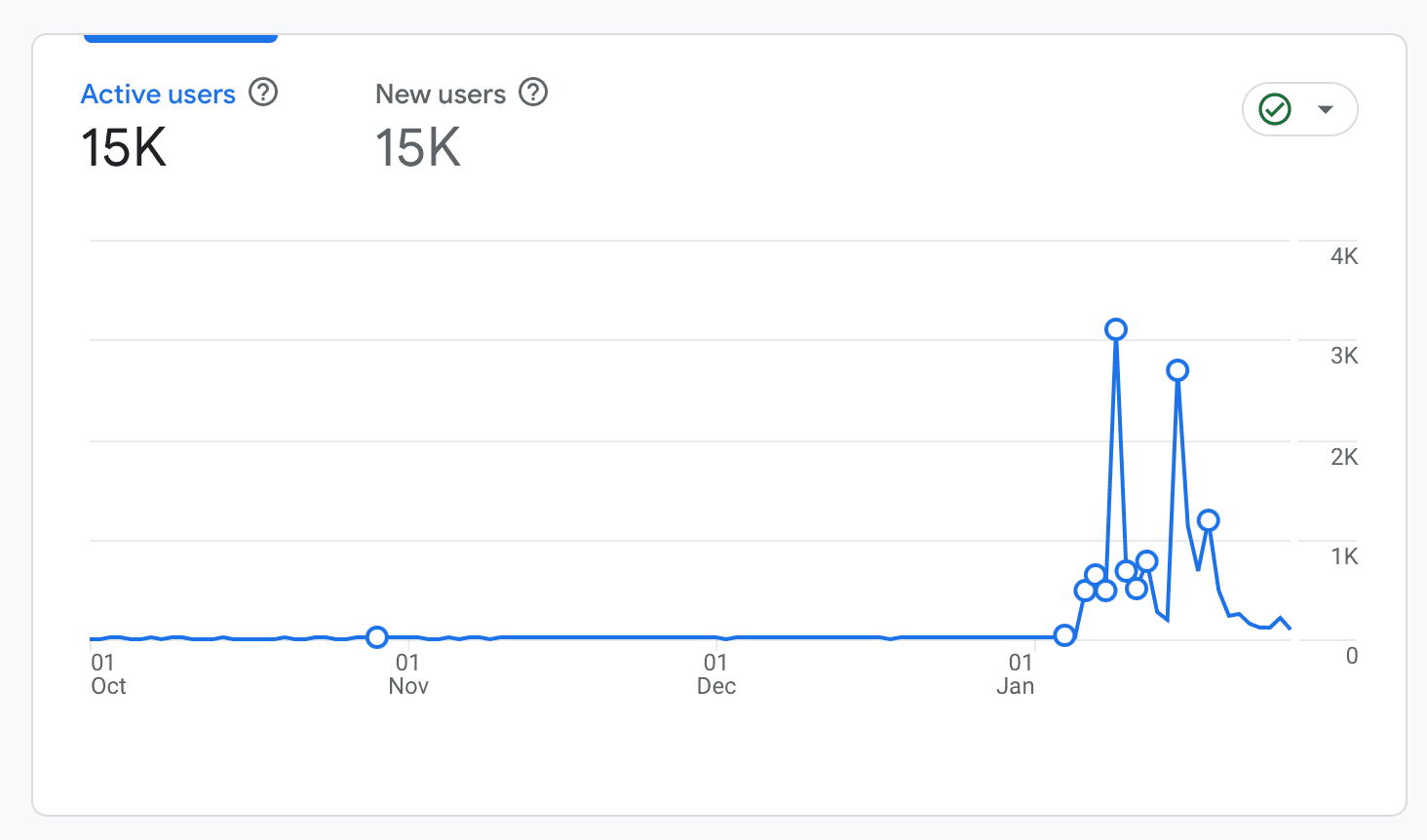Screen dimensions: 1427x840
Task: Expand the data quality dropdown arrow
Action: [x=1327, y=110]
